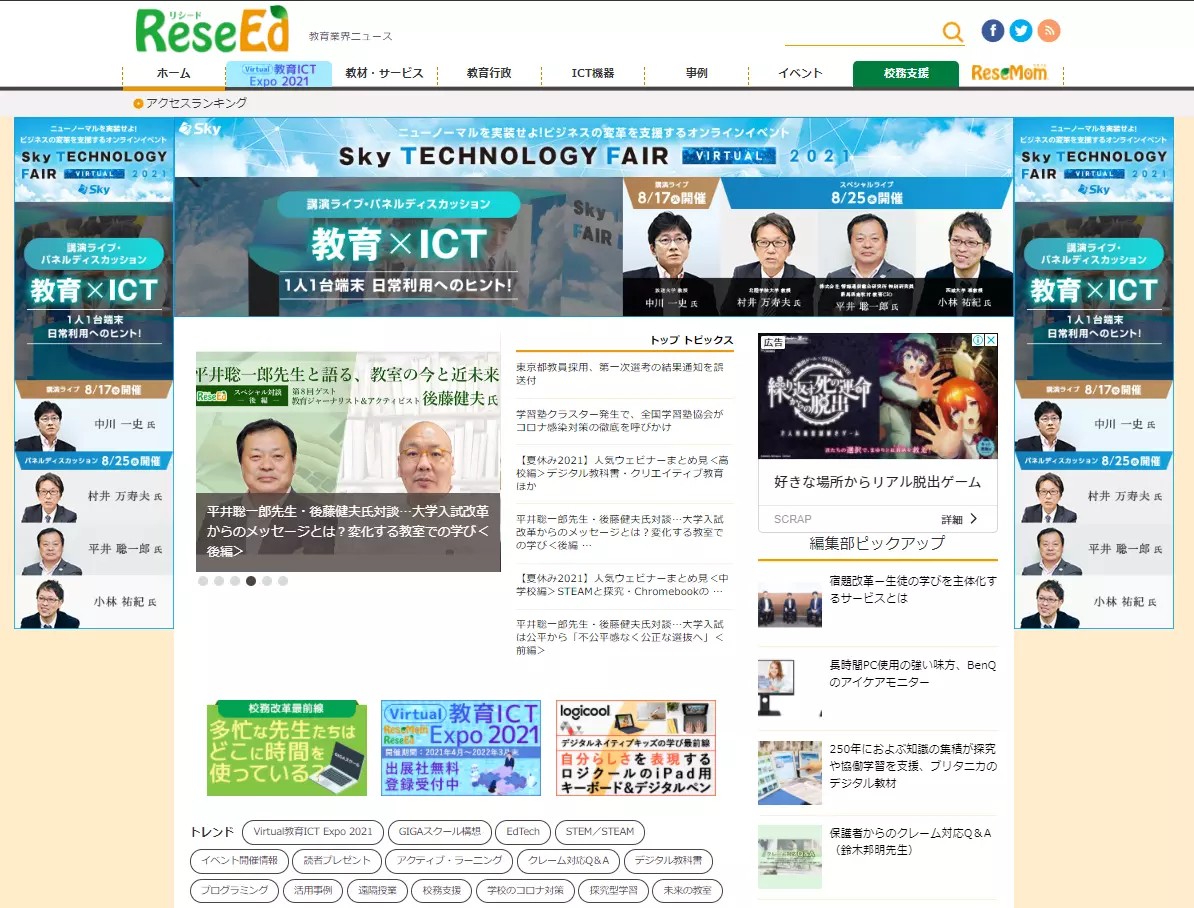
Task: Open the ReseMom logo link
Action: pos(1009,73)
